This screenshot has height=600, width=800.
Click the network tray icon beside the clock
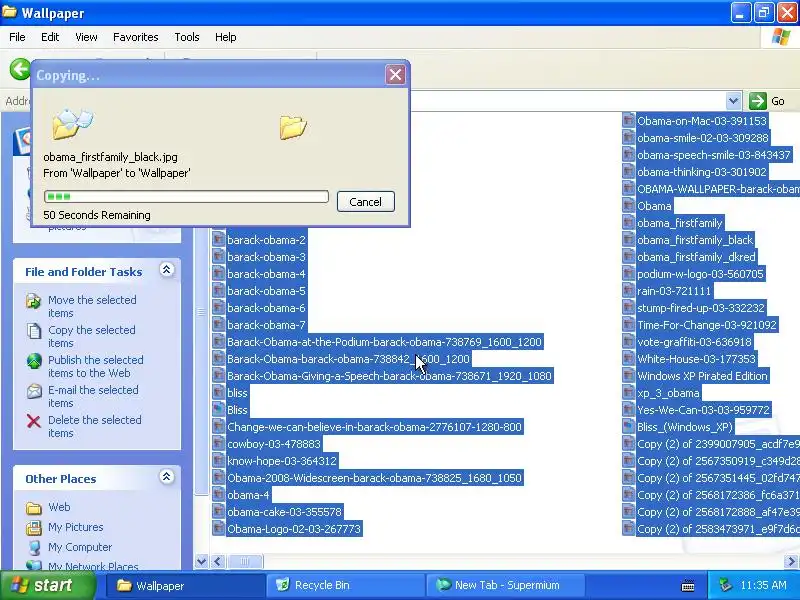tap(726, 585)
